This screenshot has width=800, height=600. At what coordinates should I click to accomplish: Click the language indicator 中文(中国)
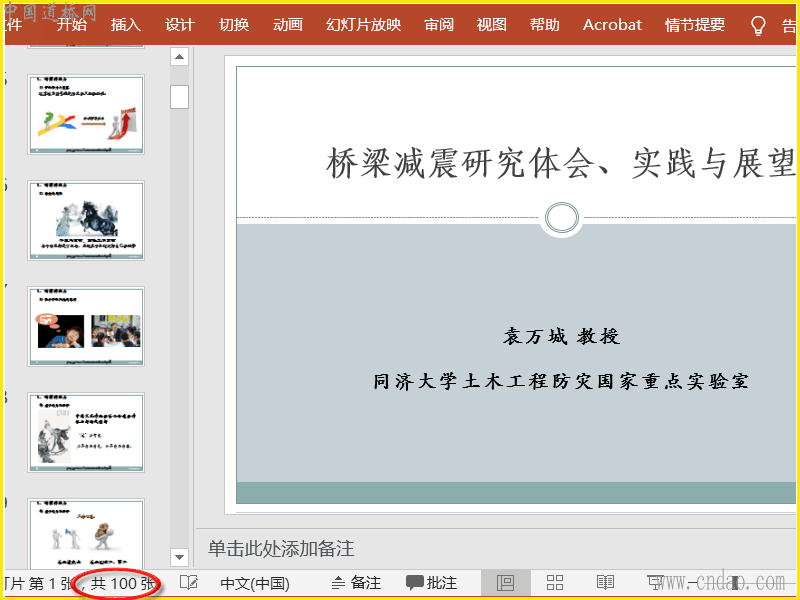click(255, 583)
